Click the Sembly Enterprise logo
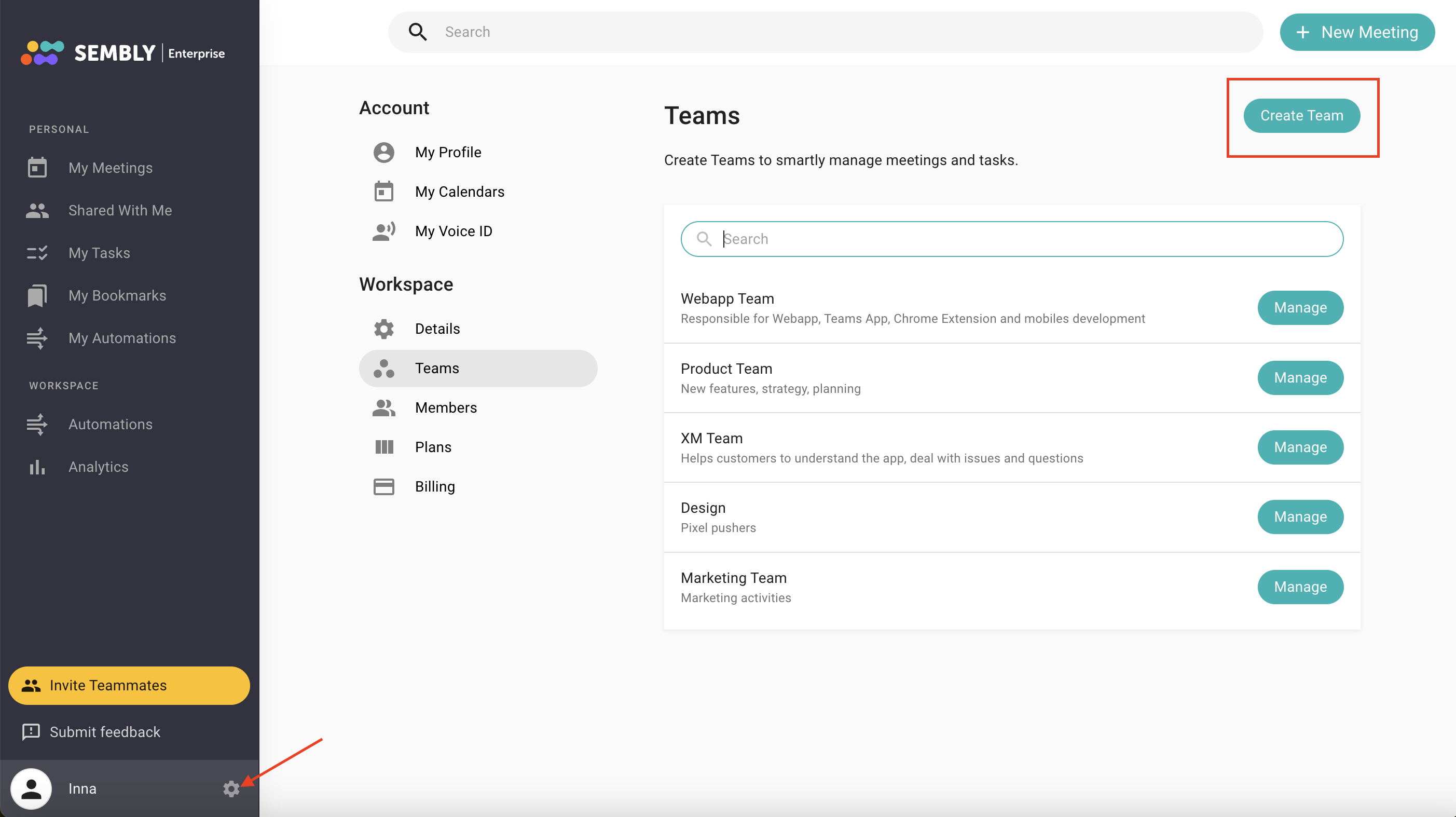This screenshot has height=817, width=1456. point(122,53)
